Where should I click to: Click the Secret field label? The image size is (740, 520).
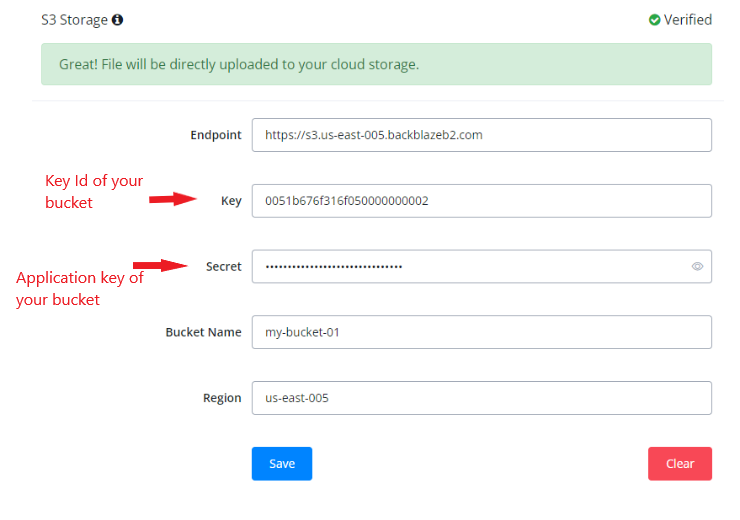[223, 267]
